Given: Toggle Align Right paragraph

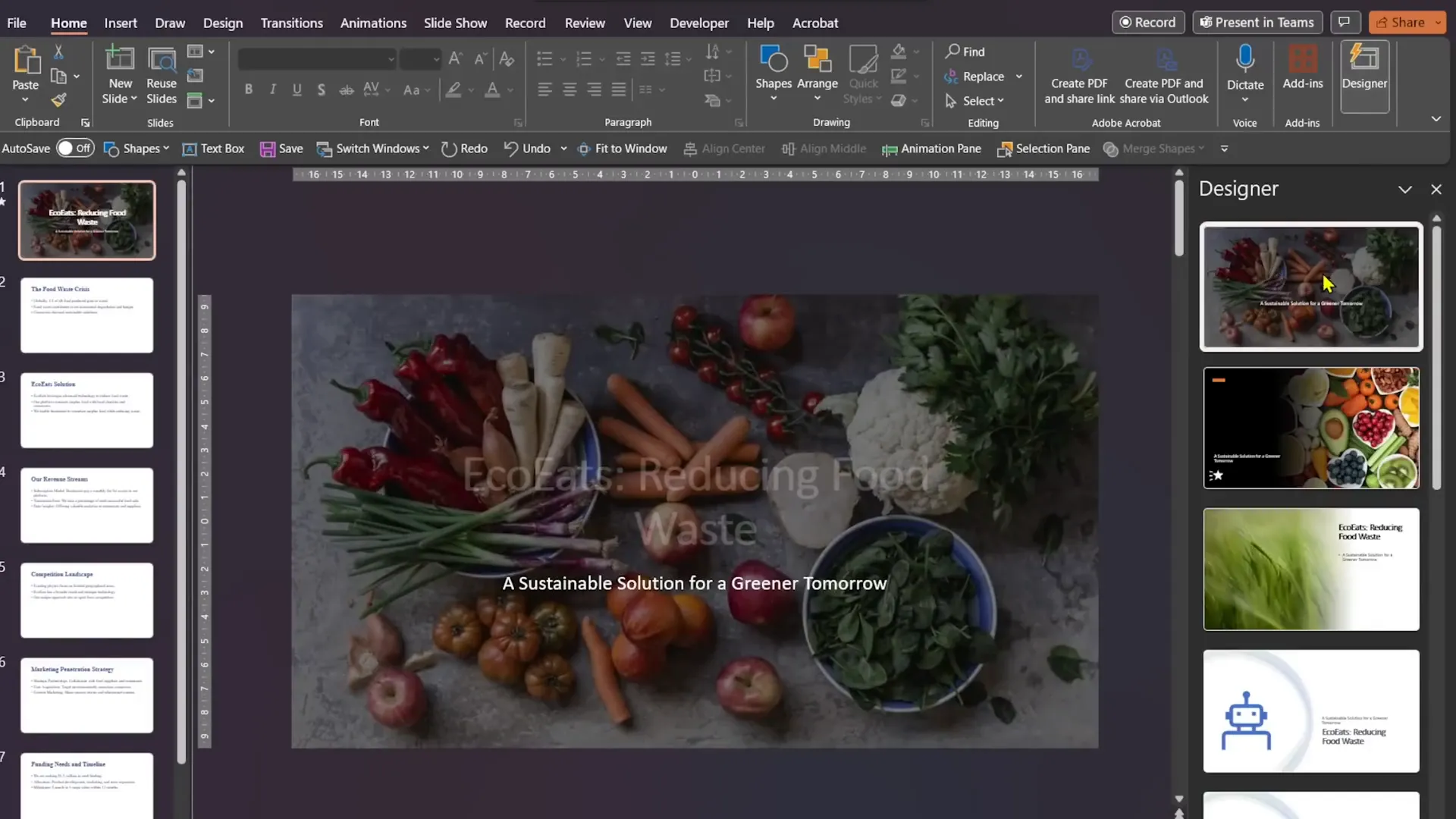Looking at the screenshot, I should (x=594, y=89).
